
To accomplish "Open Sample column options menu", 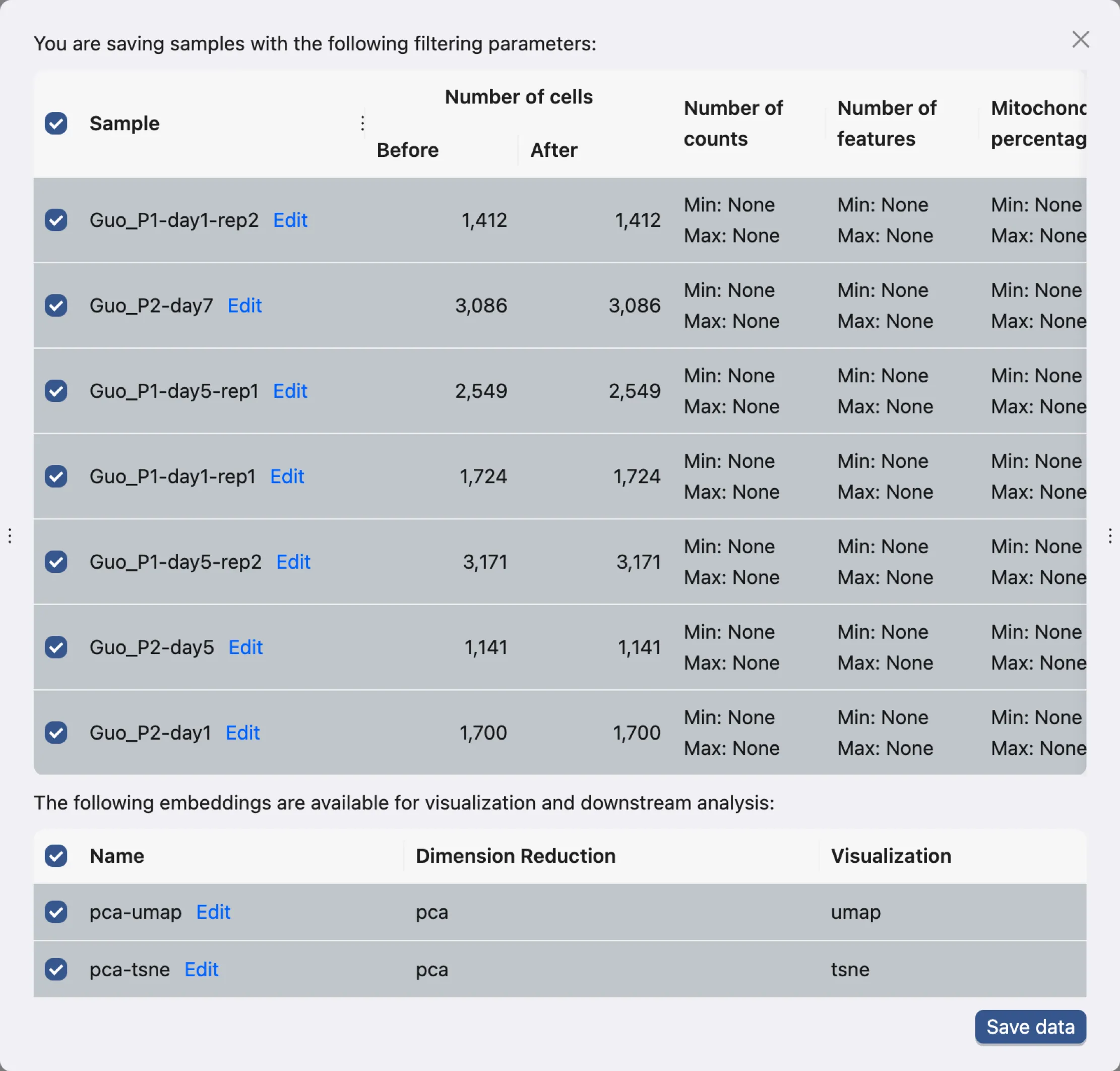I will point(362,124).
